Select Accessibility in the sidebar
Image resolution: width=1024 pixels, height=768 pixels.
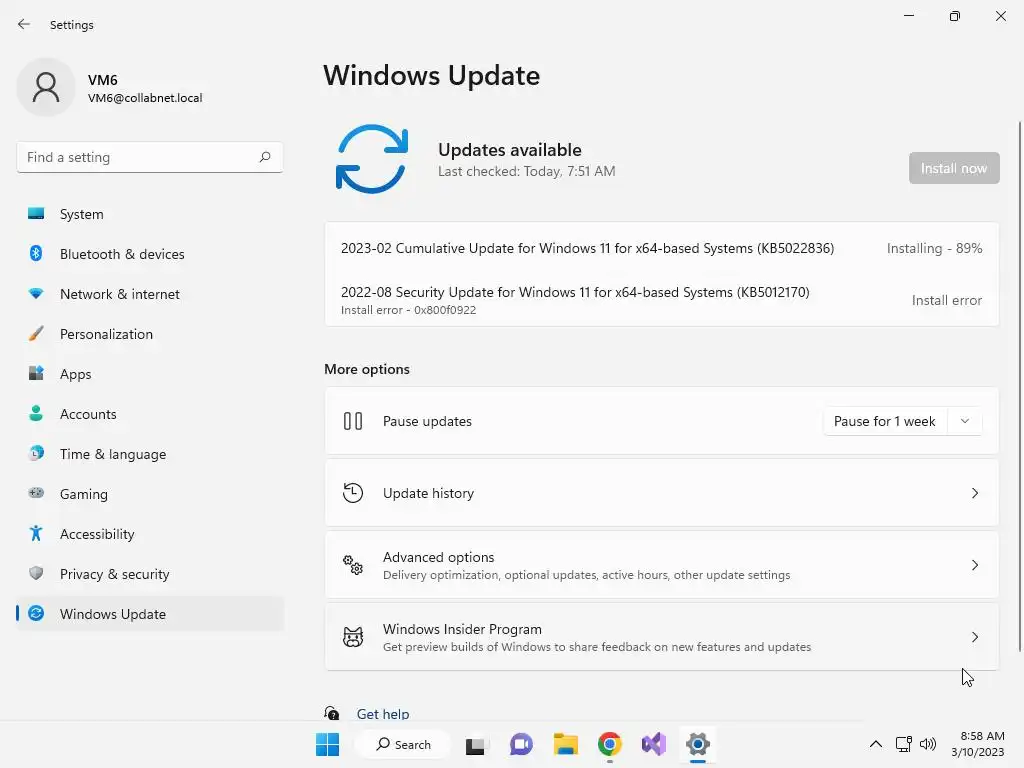pyautogui.click(x=150, y=534)
